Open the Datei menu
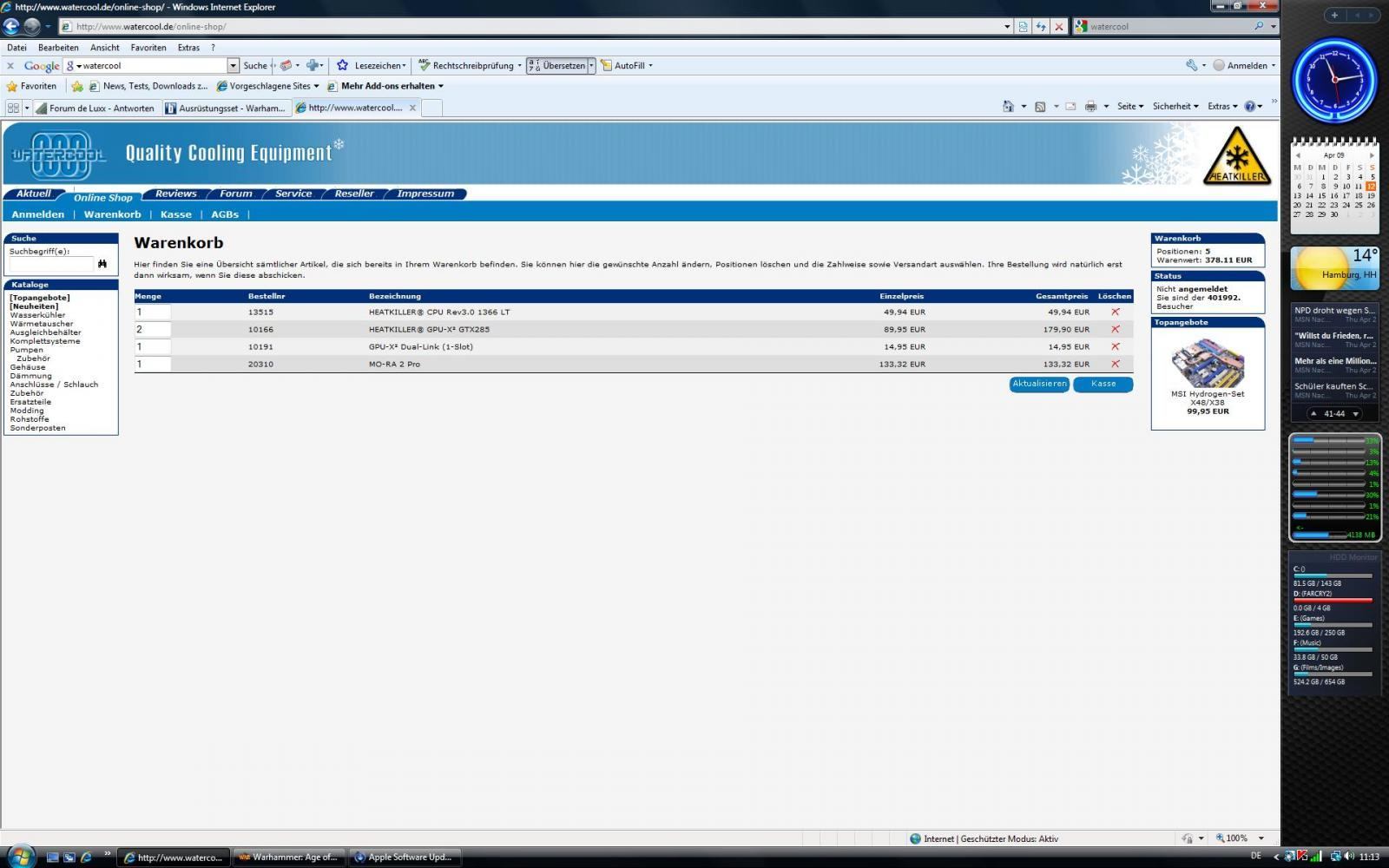The width and height of the screenshot is (1389, 868). 16,48
